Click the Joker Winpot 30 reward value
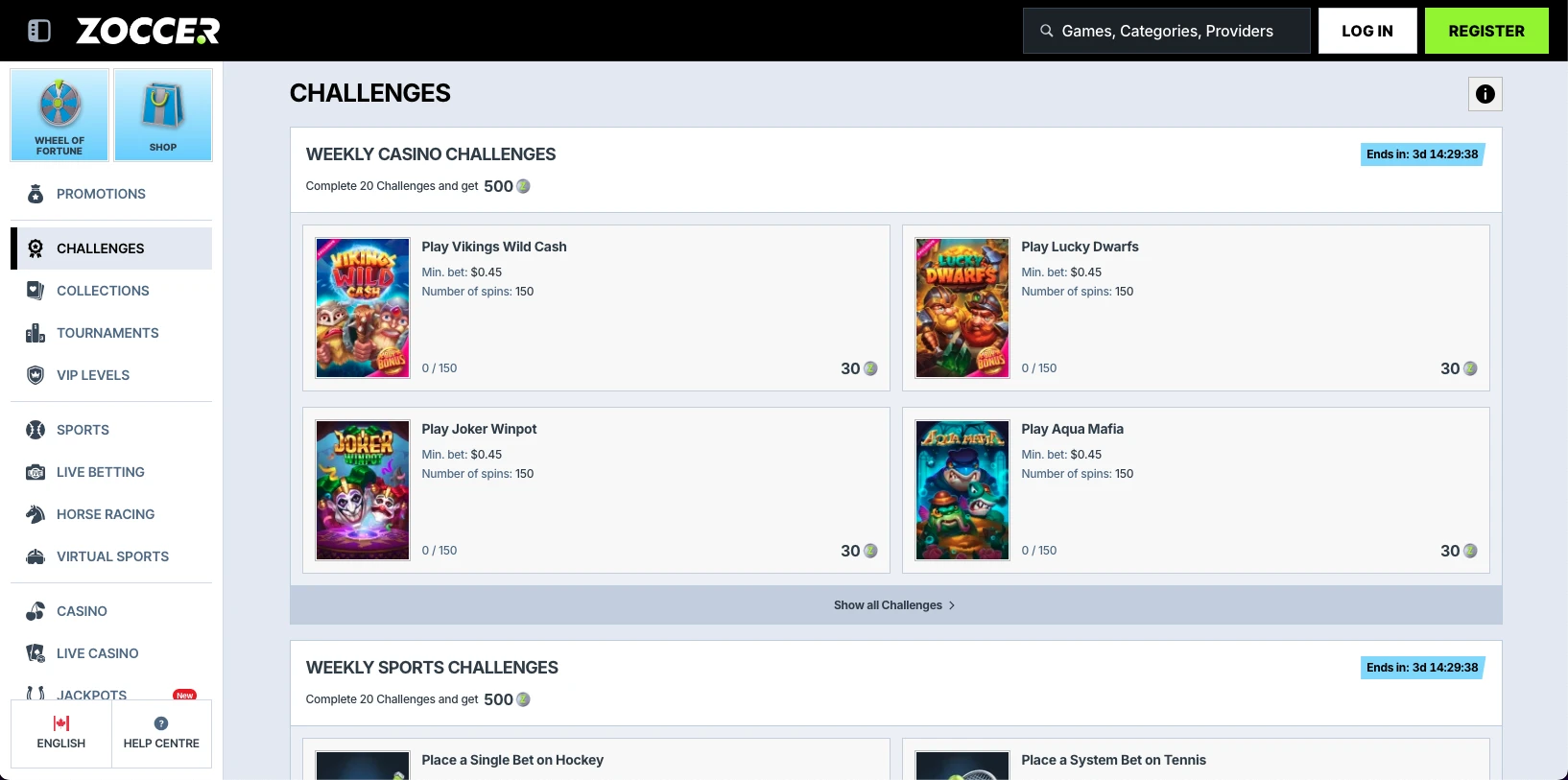 tap(850, 551)
